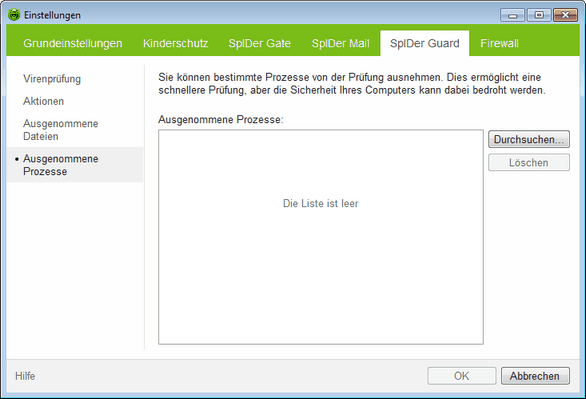Open the Grundeinstellungen tab
The height and width of the screenshot is (399, 586).
point(73,43)
